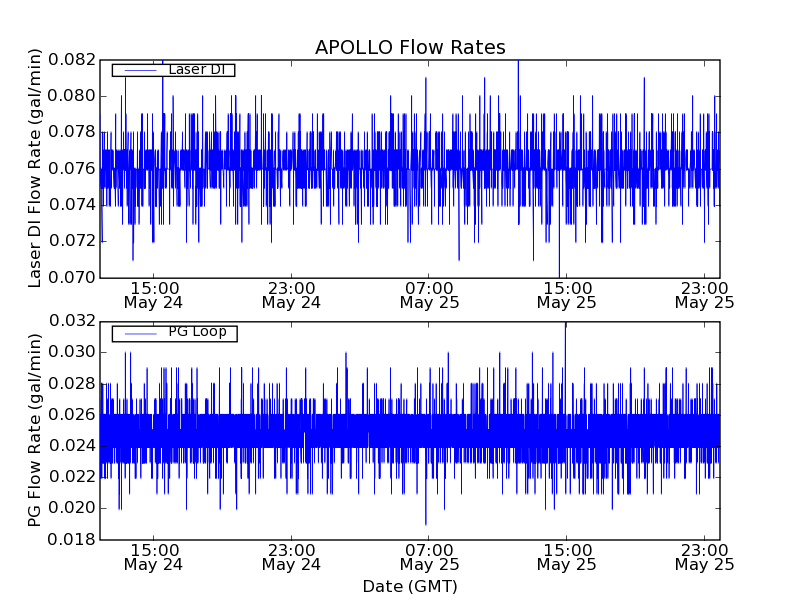This screenshot has height=600, width=800.
Task: Click top plot's 23:00 May 24 tick label
Action: point(291,293)
